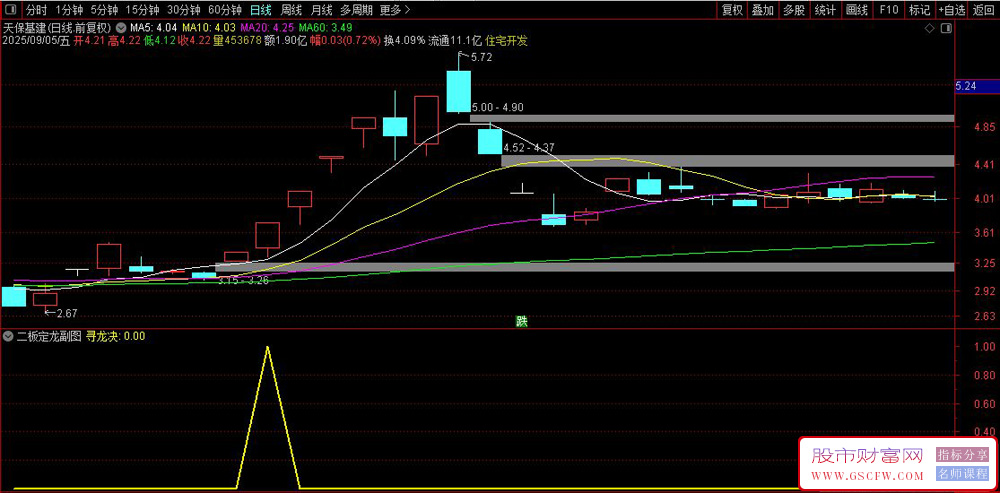The width and height of the screenshot is (1000, 493).
Task: Click the panel toggle icon at top-left
Action: pyautogui.click(x=12, y=10)
